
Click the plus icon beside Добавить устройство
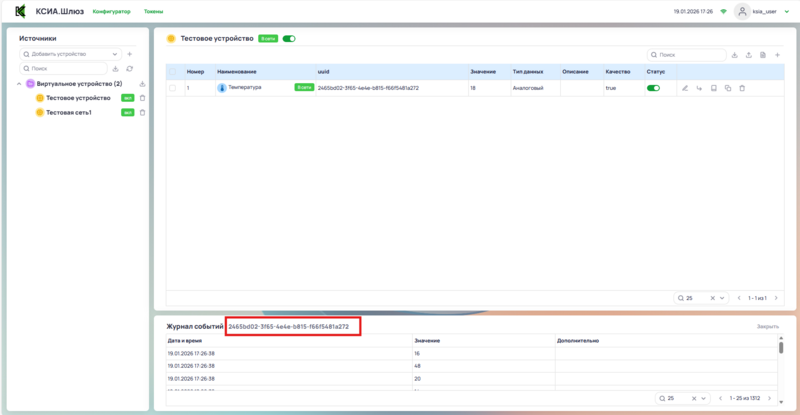click(130, 53)
